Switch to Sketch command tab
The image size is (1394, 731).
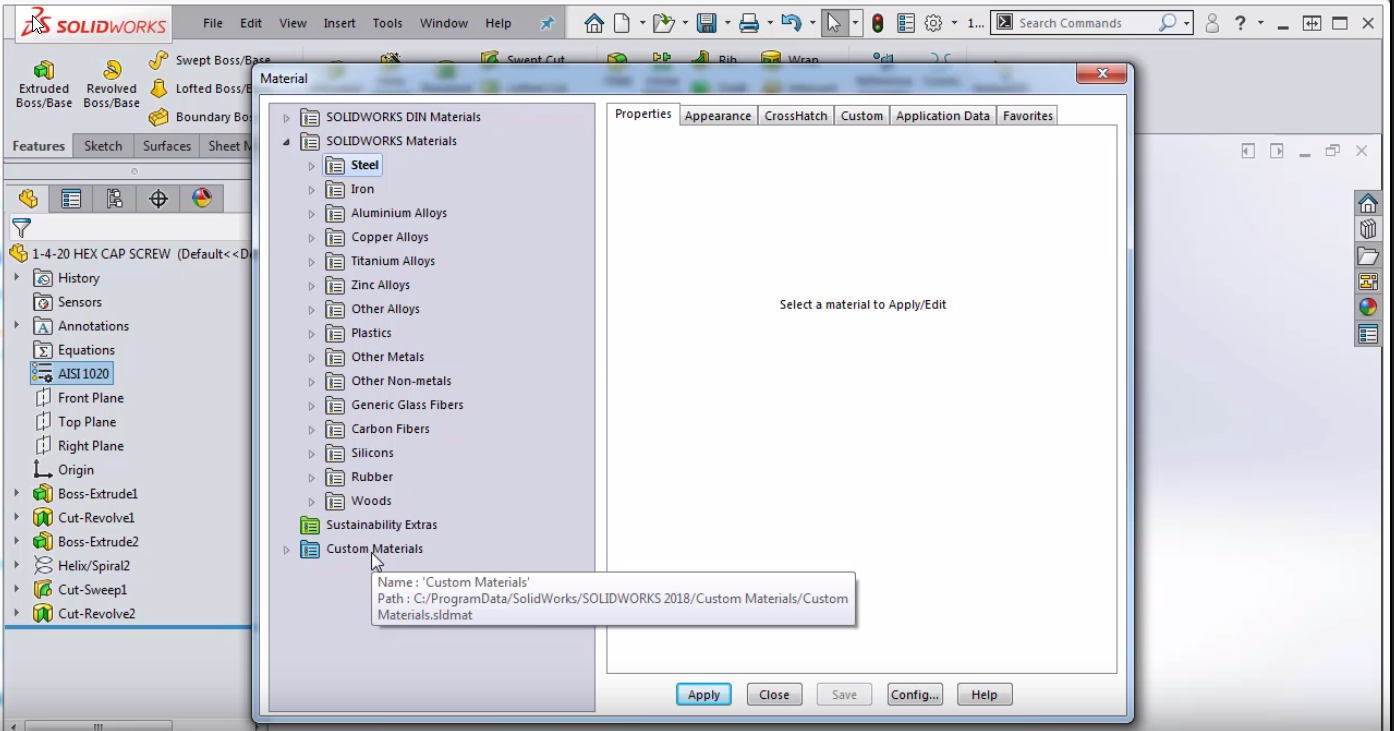coord(103,146)
